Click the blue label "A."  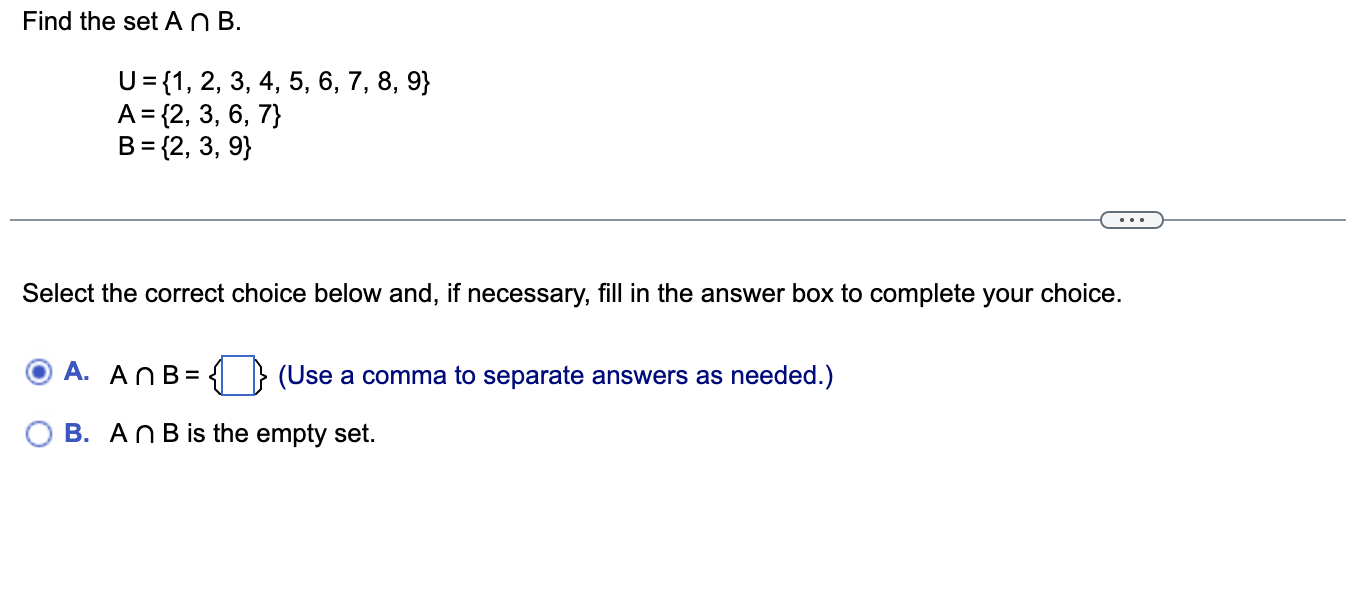(77, 371)
